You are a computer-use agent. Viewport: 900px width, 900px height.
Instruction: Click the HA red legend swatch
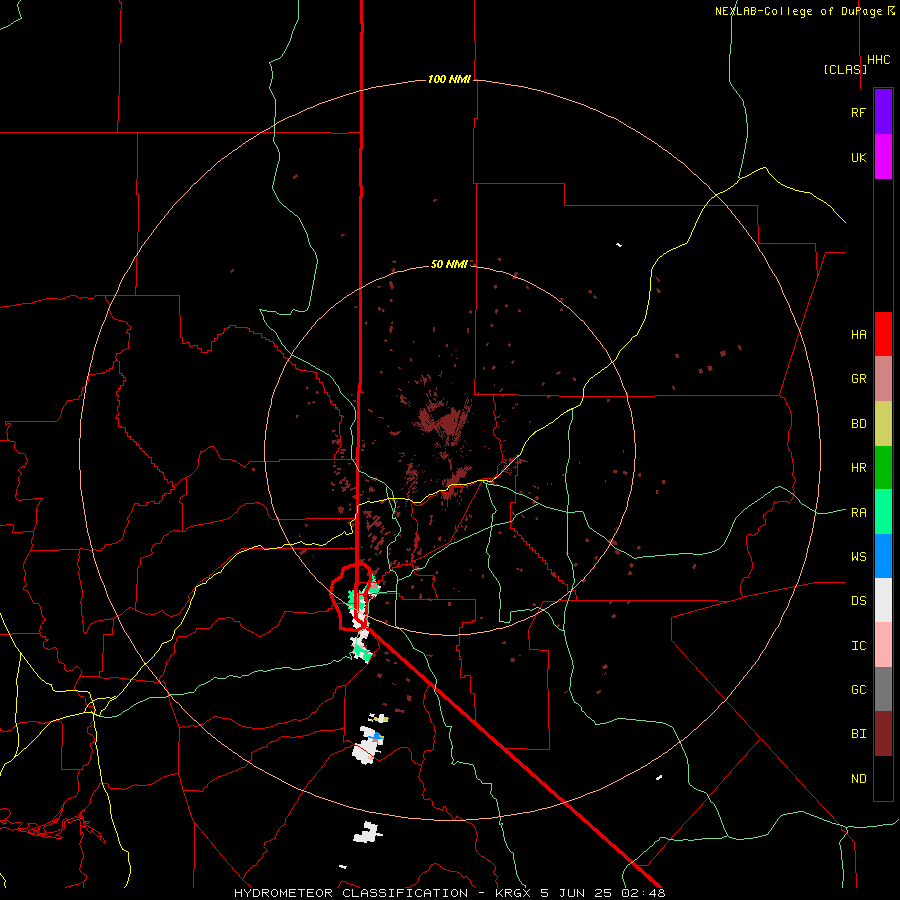pos(883,334)
